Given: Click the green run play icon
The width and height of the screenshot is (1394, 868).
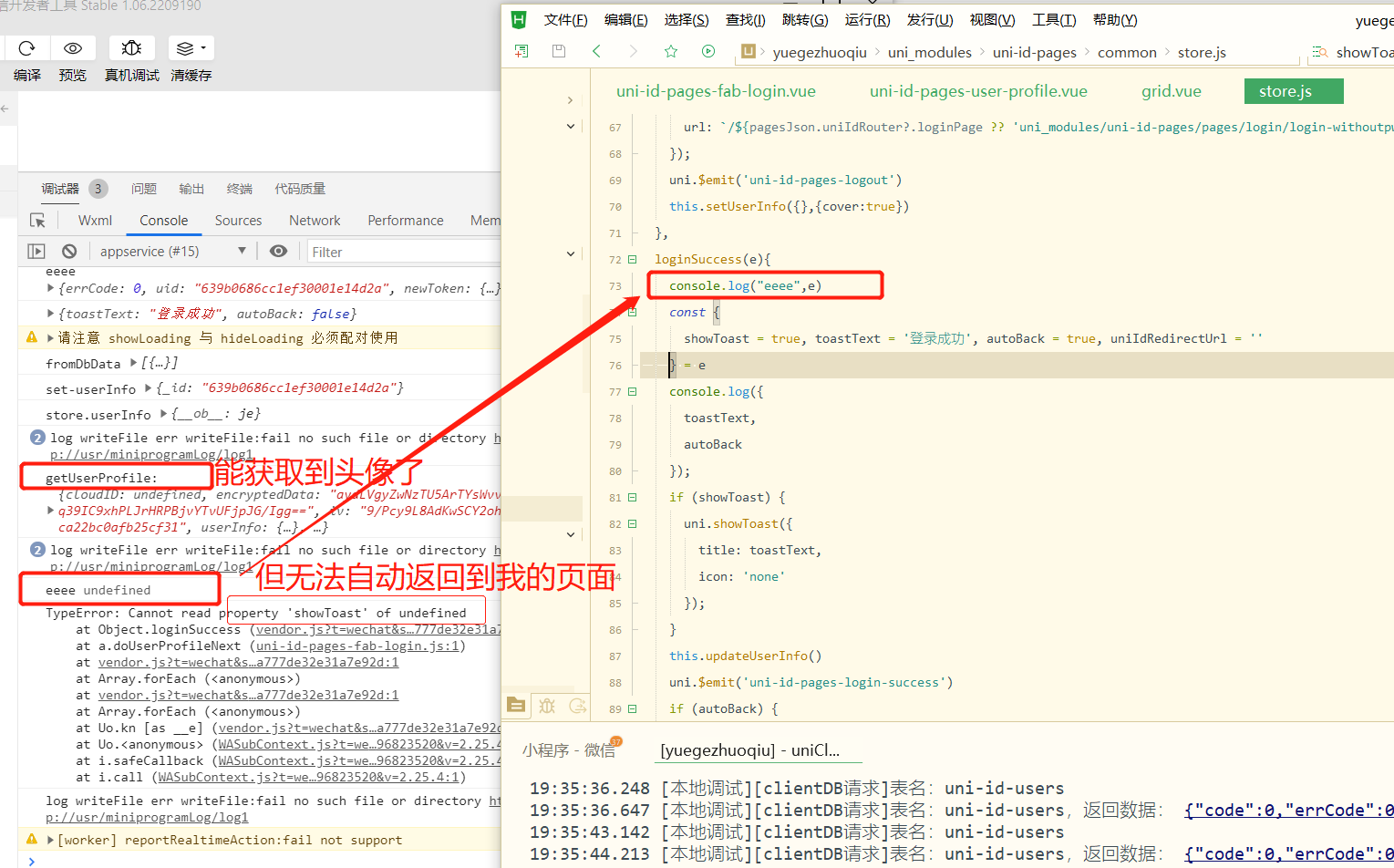Looking at the screenshot, I should tap(708, 51).
